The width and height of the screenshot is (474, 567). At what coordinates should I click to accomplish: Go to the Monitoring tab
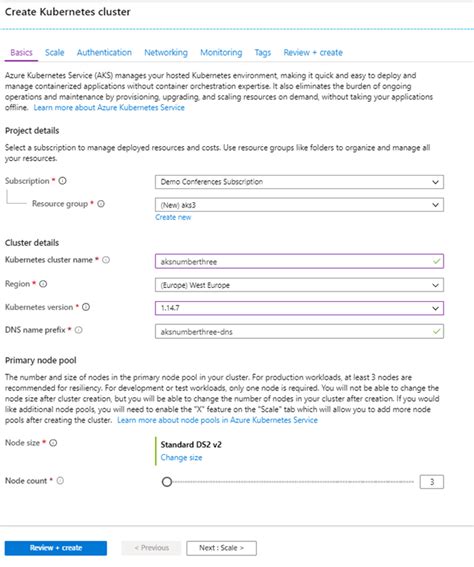[221, 52]
